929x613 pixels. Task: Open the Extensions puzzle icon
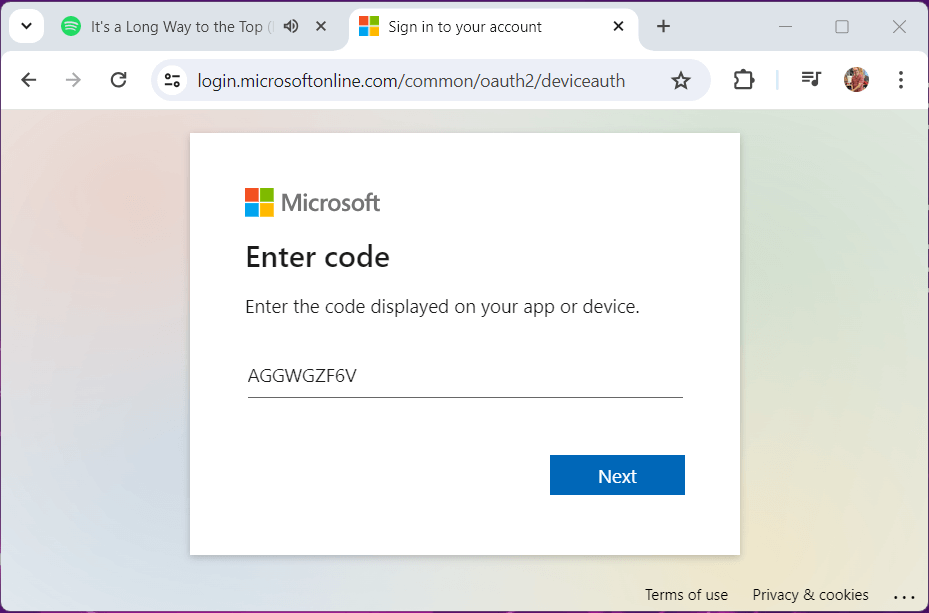(x=744, y=80)
